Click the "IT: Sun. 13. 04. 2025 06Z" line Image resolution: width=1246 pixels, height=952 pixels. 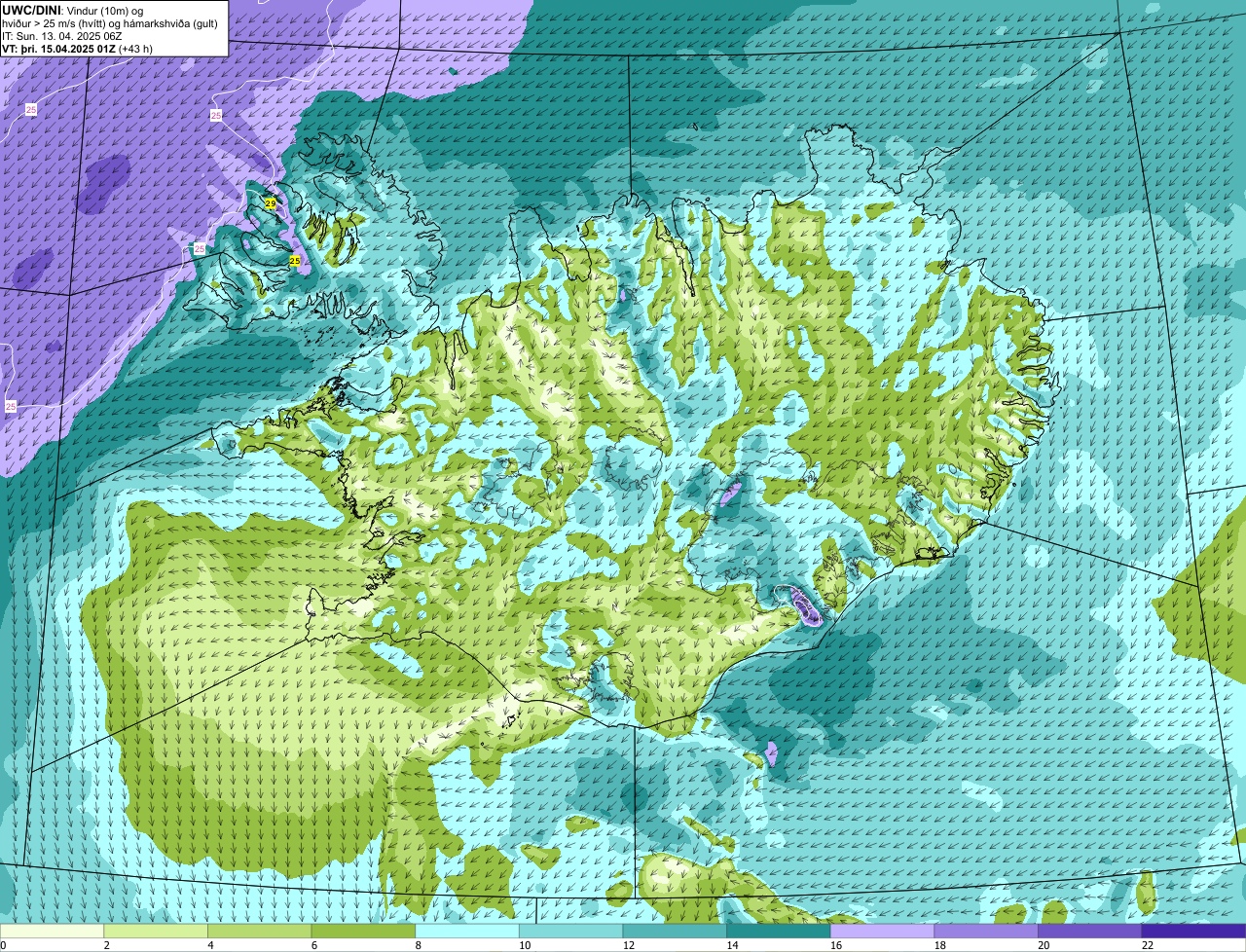click(x=62, y=35)
